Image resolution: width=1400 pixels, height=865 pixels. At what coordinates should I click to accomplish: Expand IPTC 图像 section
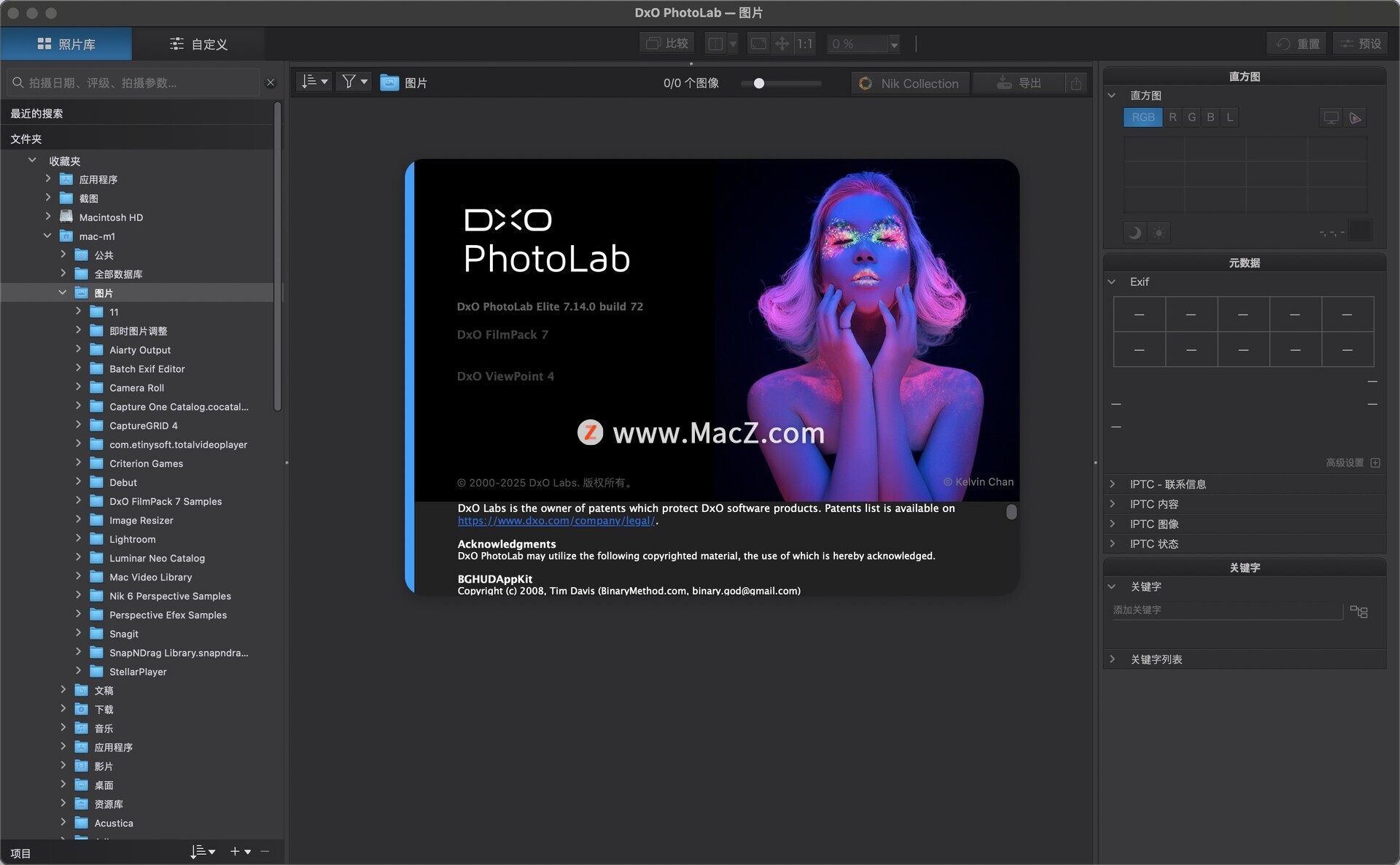(x=1112, y=524)
